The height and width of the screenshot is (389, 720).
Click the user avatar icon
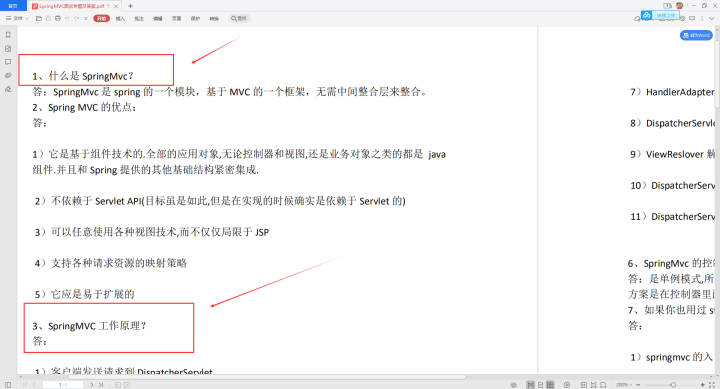tap(680, 6)
